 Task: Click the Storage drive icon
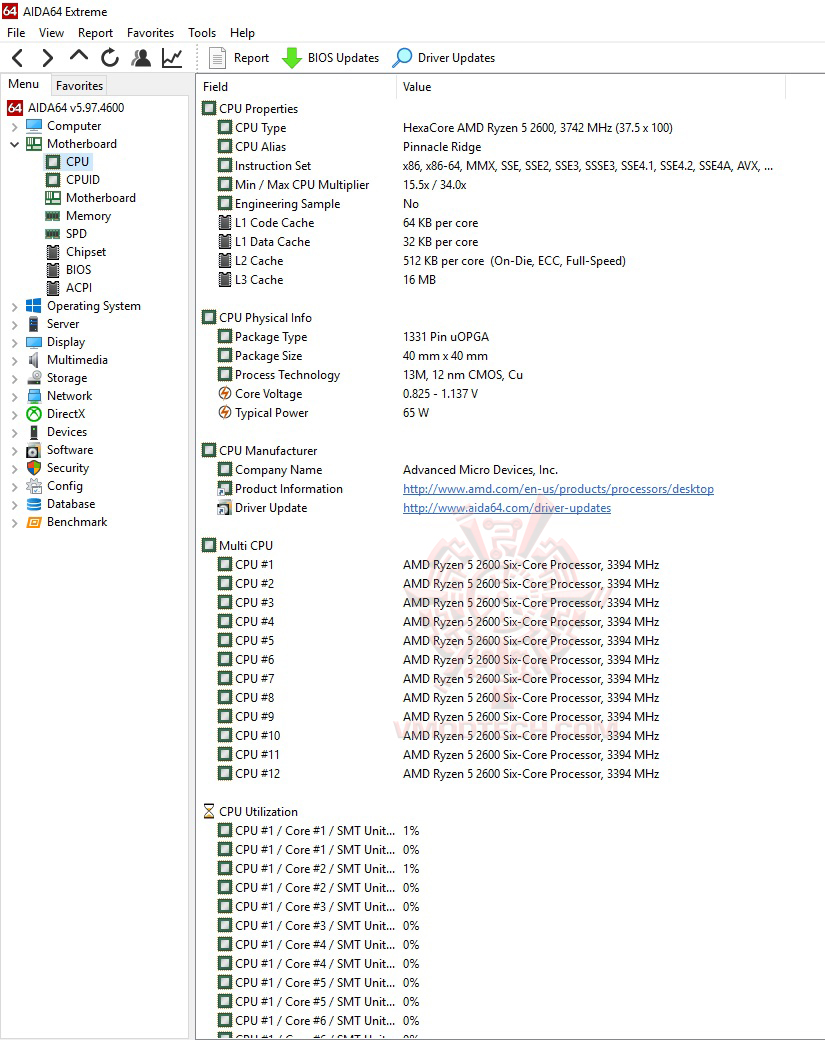[34, 378]
